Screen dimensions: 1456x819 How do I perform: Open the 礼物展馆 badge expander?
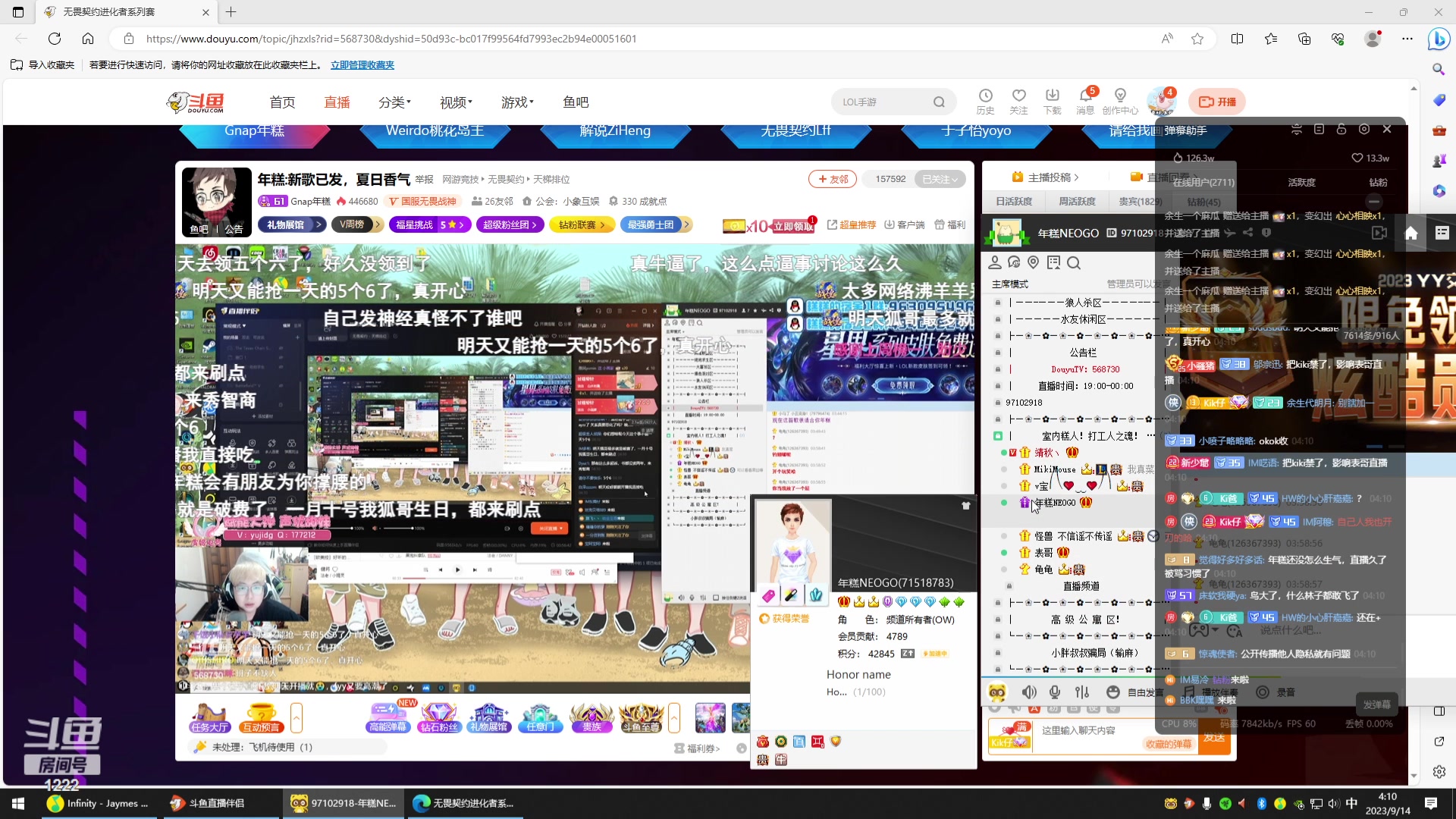click(292, 224)
